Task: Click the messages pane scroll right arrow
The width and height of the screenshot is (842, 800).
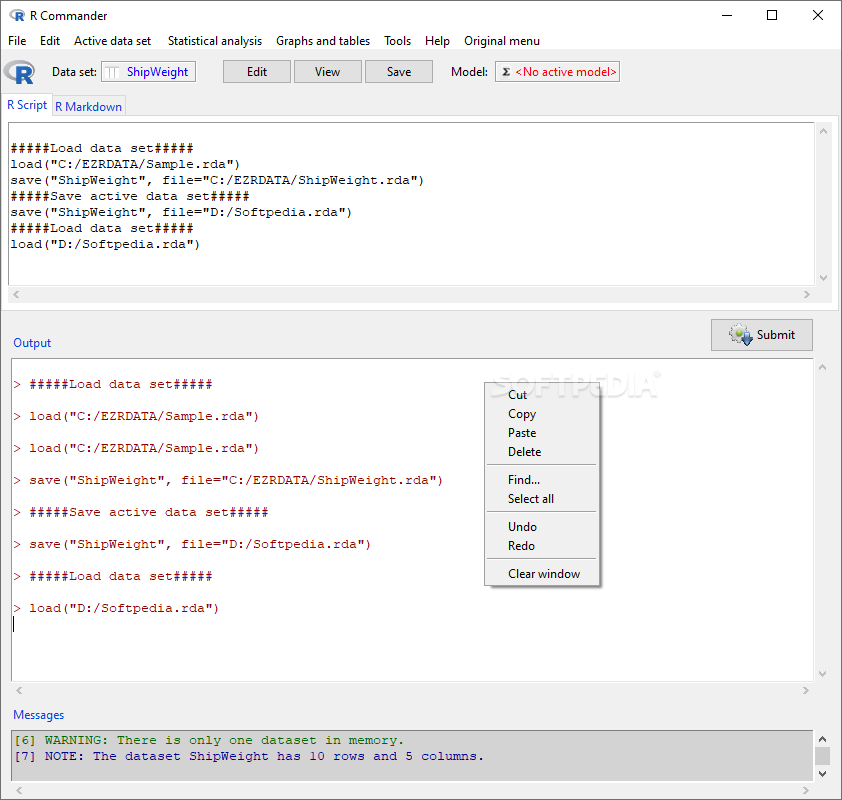Action: pyautogui.click(x=805, y=790)
